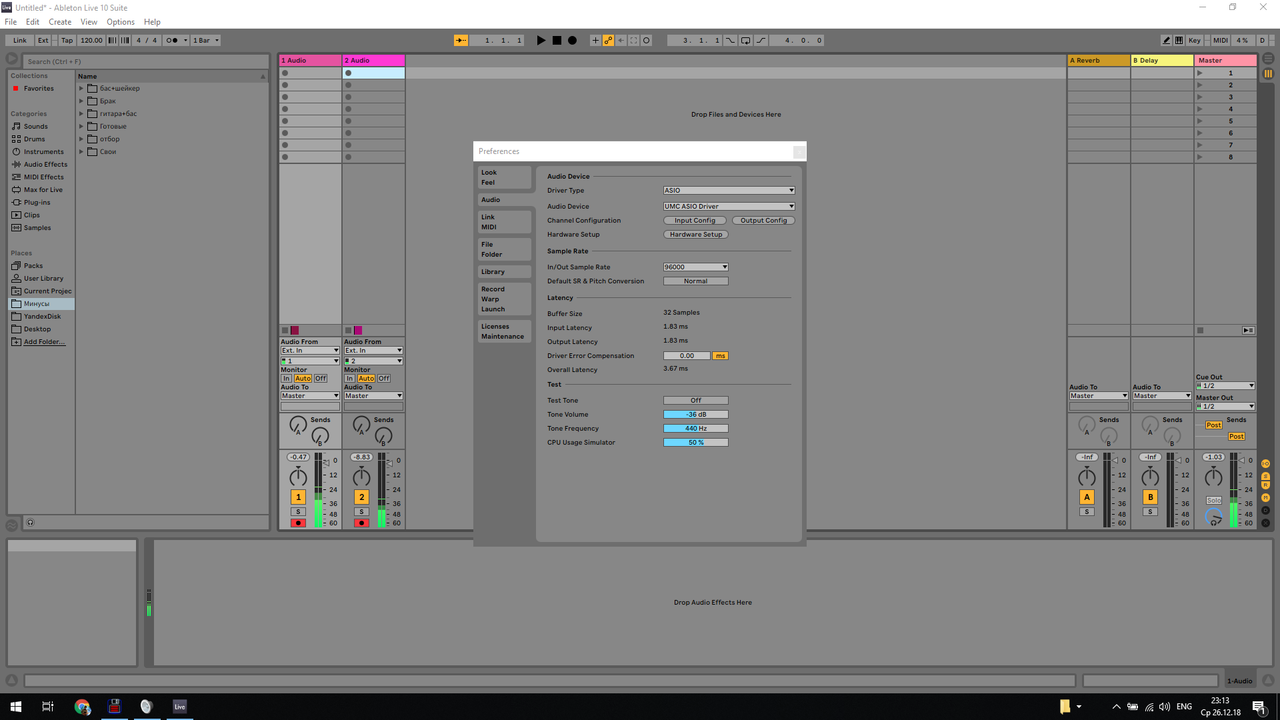Open the Options menu
The width and height of the screenshot is (1280, 720).
(120, 21)
